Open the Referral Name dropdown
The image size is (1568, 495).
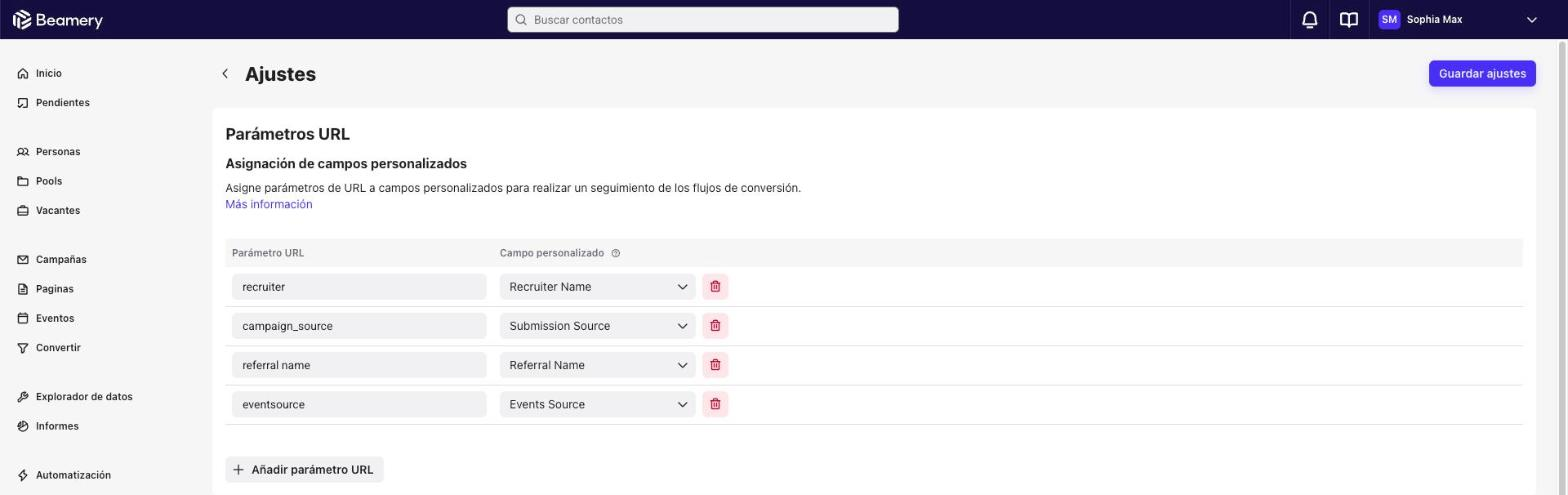coord(597,365)
